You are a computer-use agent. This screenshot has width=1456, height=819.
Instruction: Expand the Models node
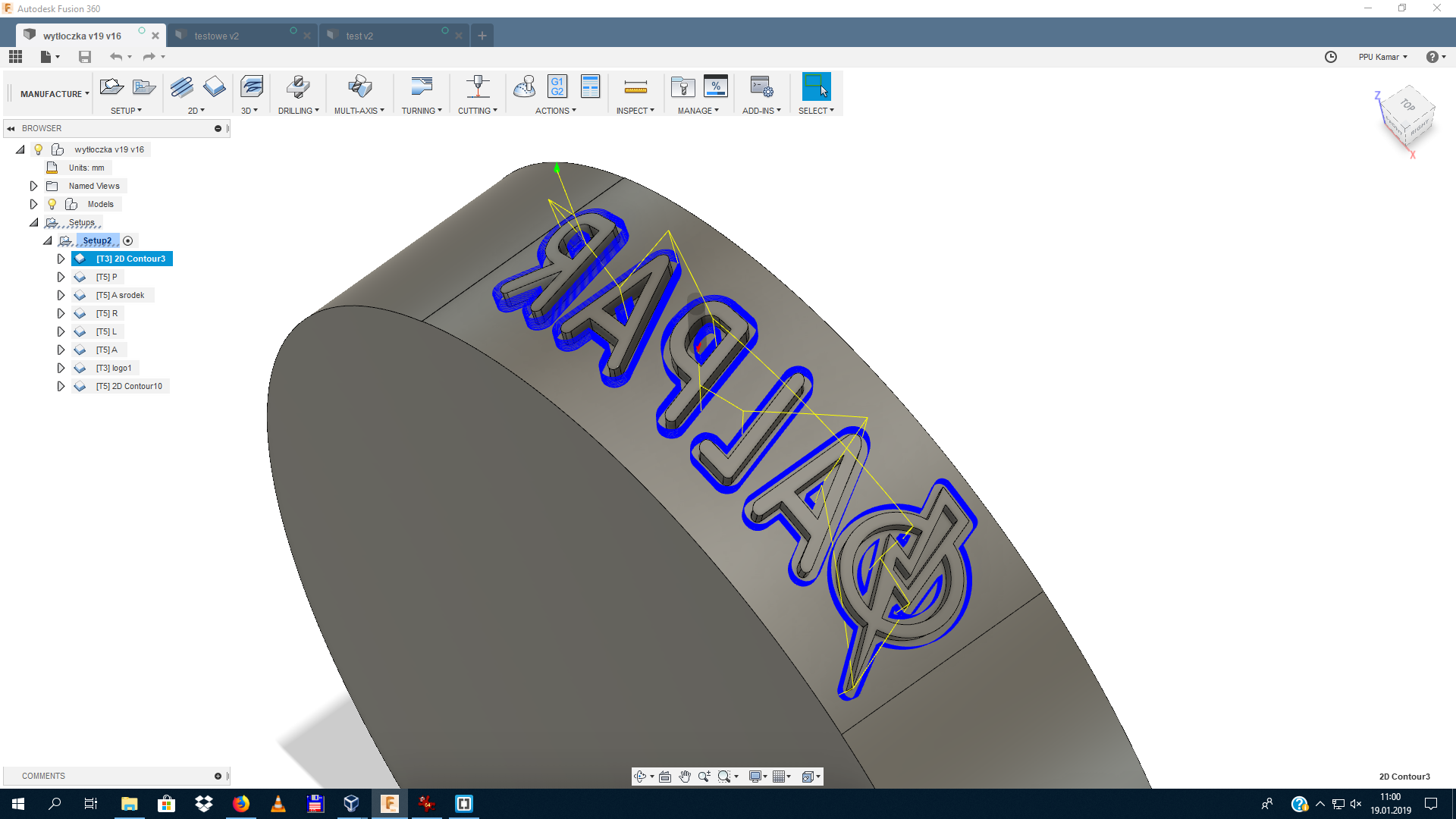point(33,204)
